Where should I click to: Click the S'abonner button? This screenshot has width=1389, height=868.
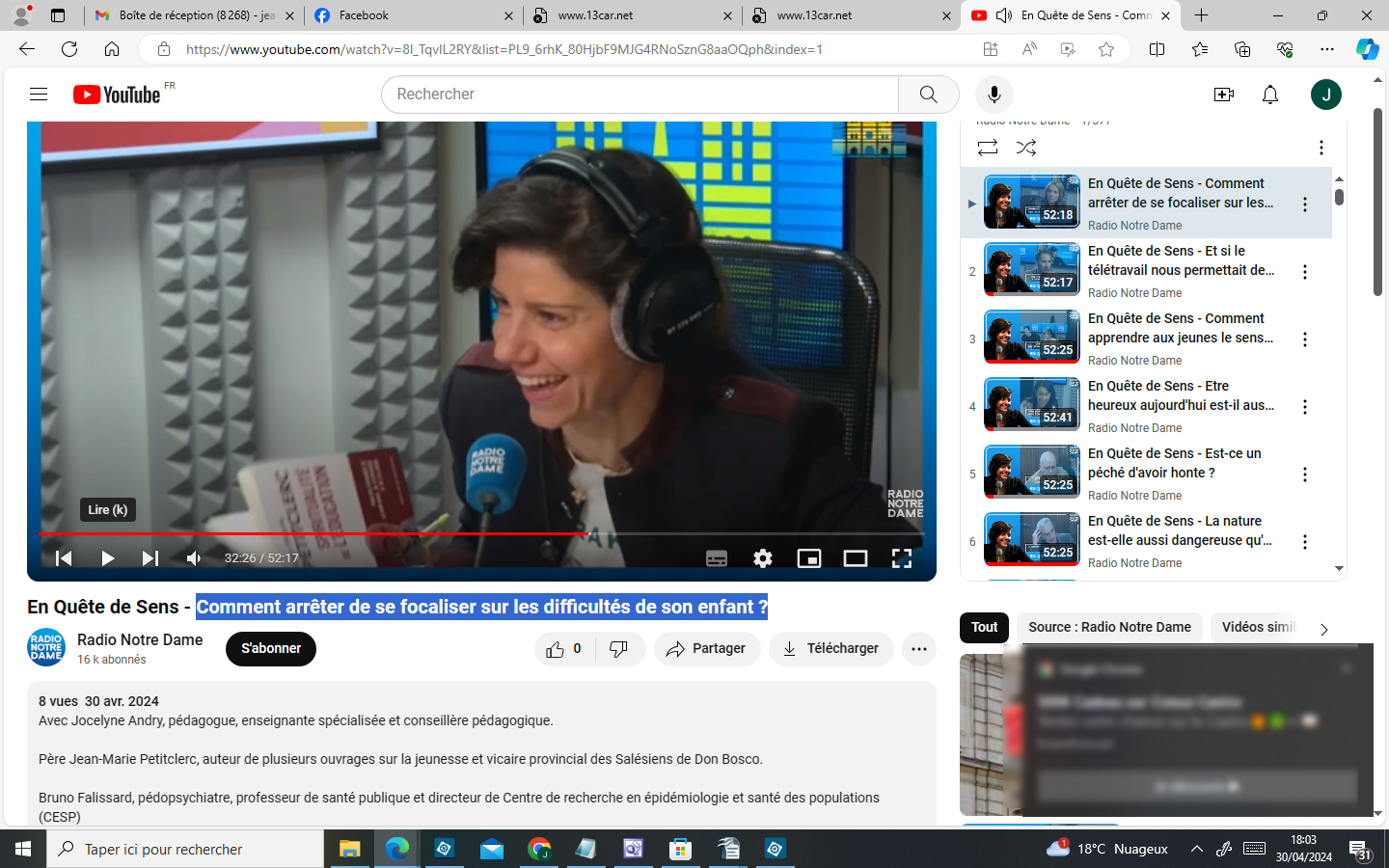click(271, 649)
